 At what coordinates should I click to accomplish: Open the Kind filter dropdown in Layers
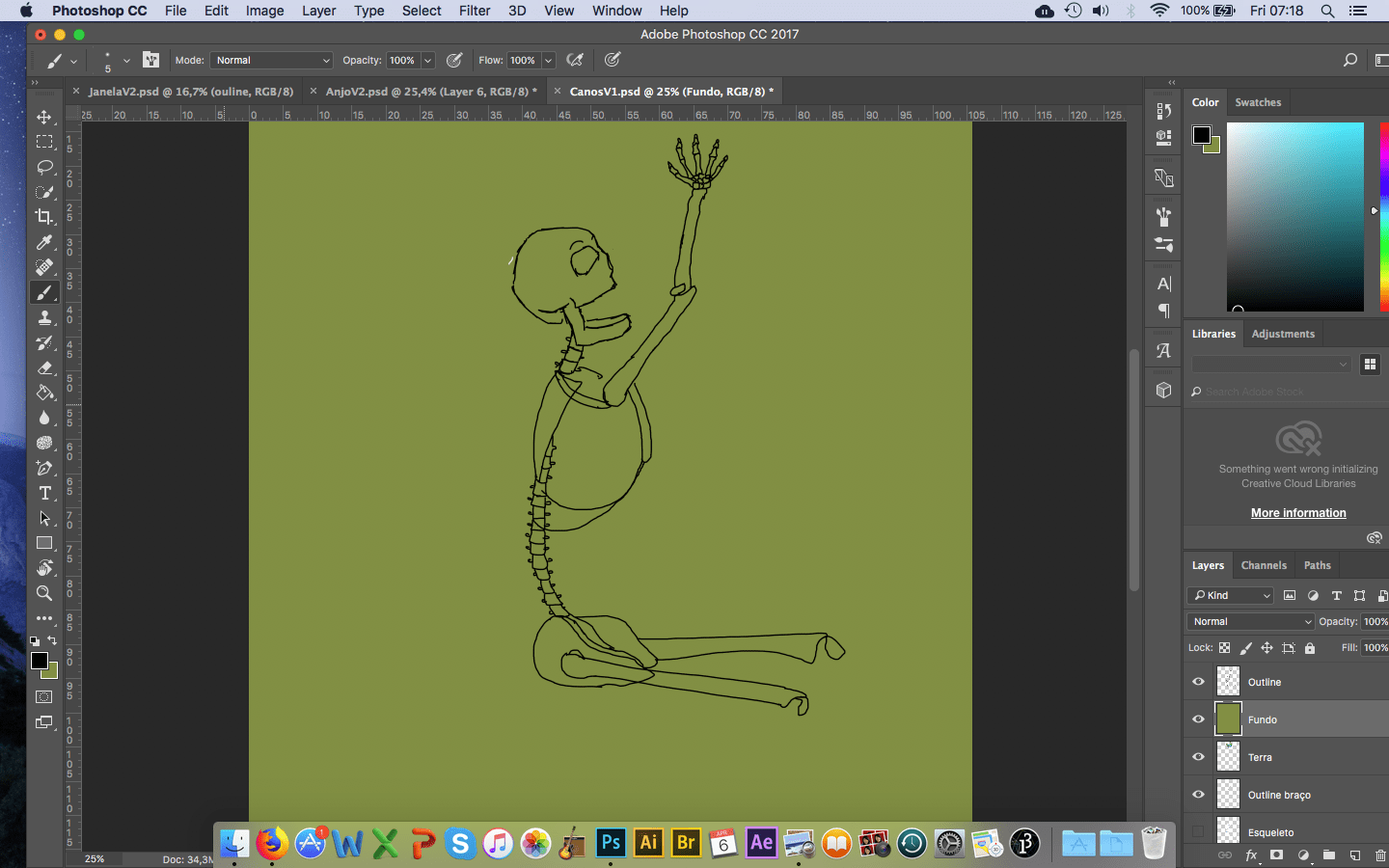[1231, 595]
